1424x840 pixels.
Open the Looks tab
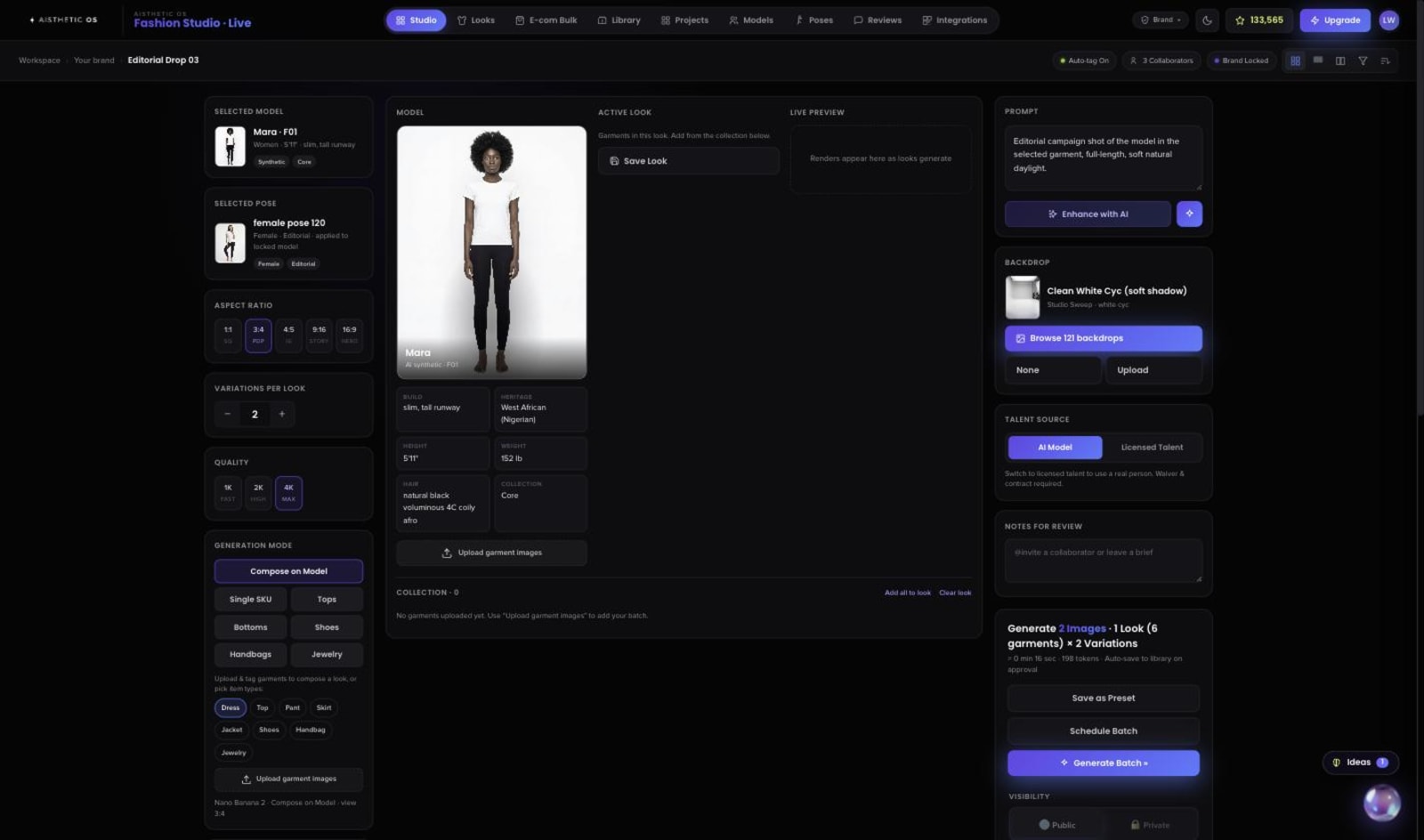pyautogui.click(x=476, y=20)
